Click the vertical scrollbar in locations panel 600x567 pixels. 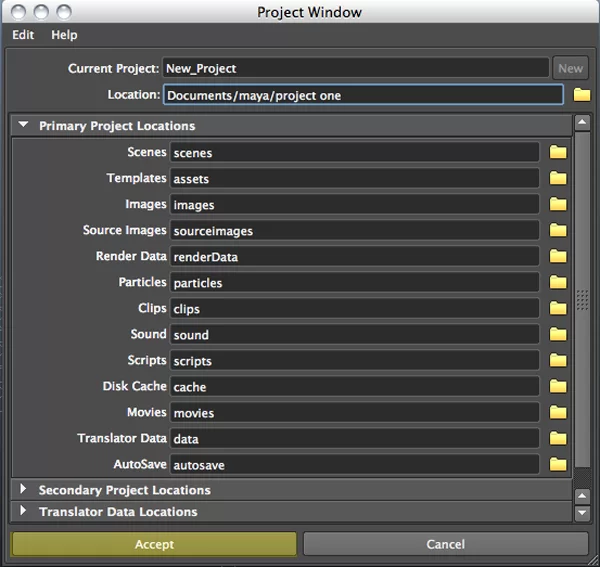tap(583, 300)
